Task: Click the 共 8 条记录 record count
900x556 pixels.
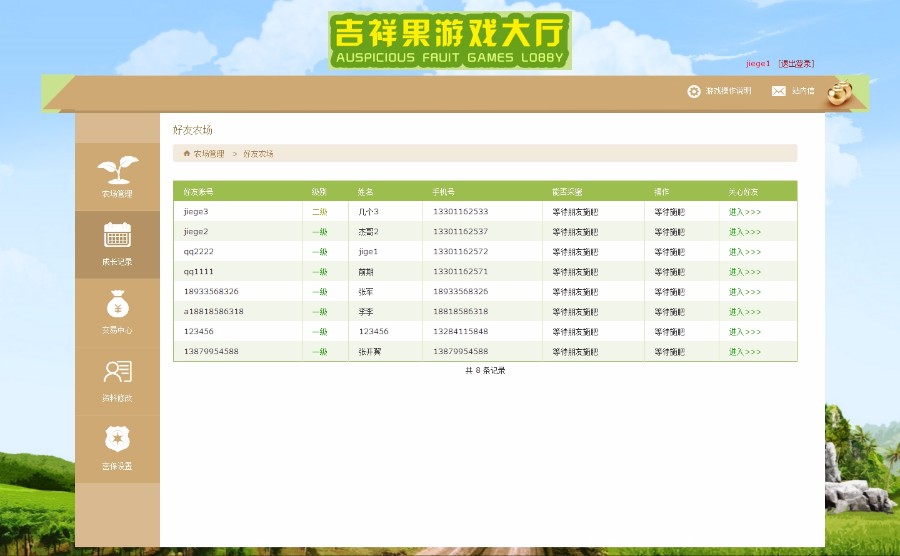Action: (x=485, y=371)
